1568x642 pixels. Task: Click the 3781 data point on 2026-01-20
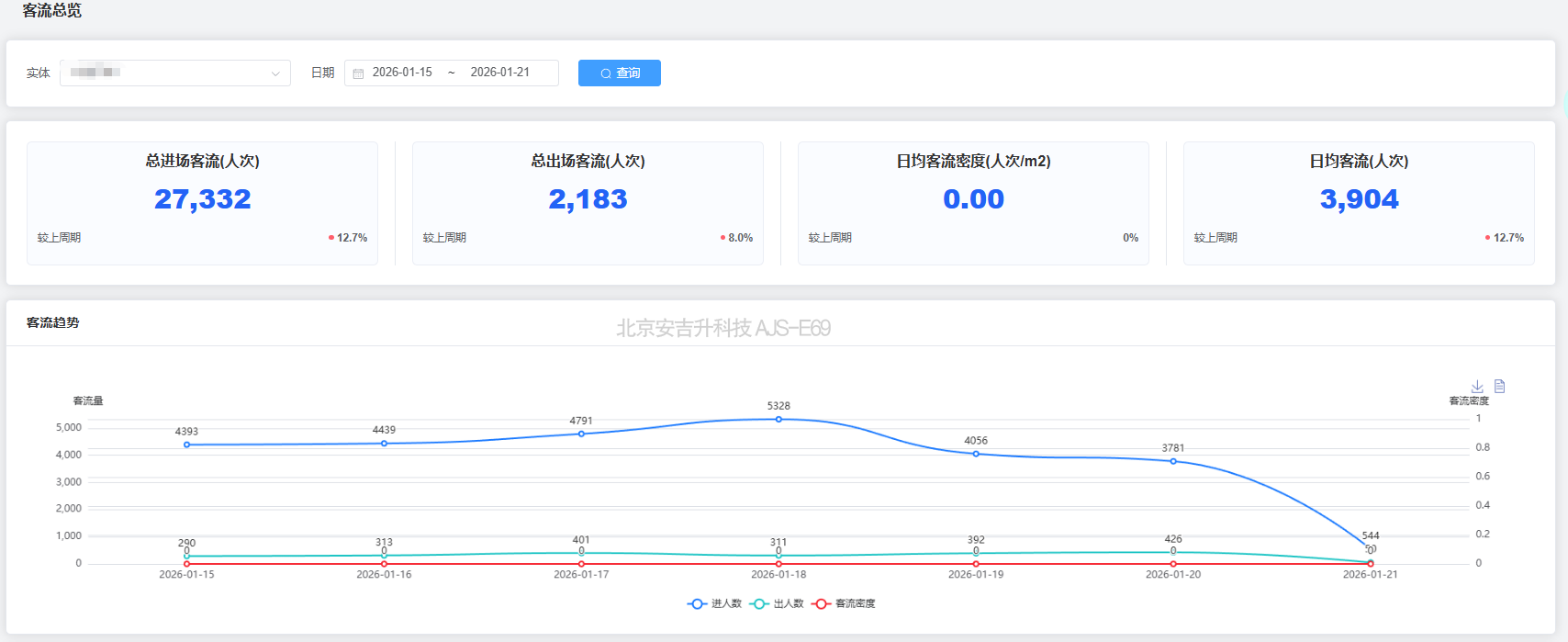point(1173,461)
